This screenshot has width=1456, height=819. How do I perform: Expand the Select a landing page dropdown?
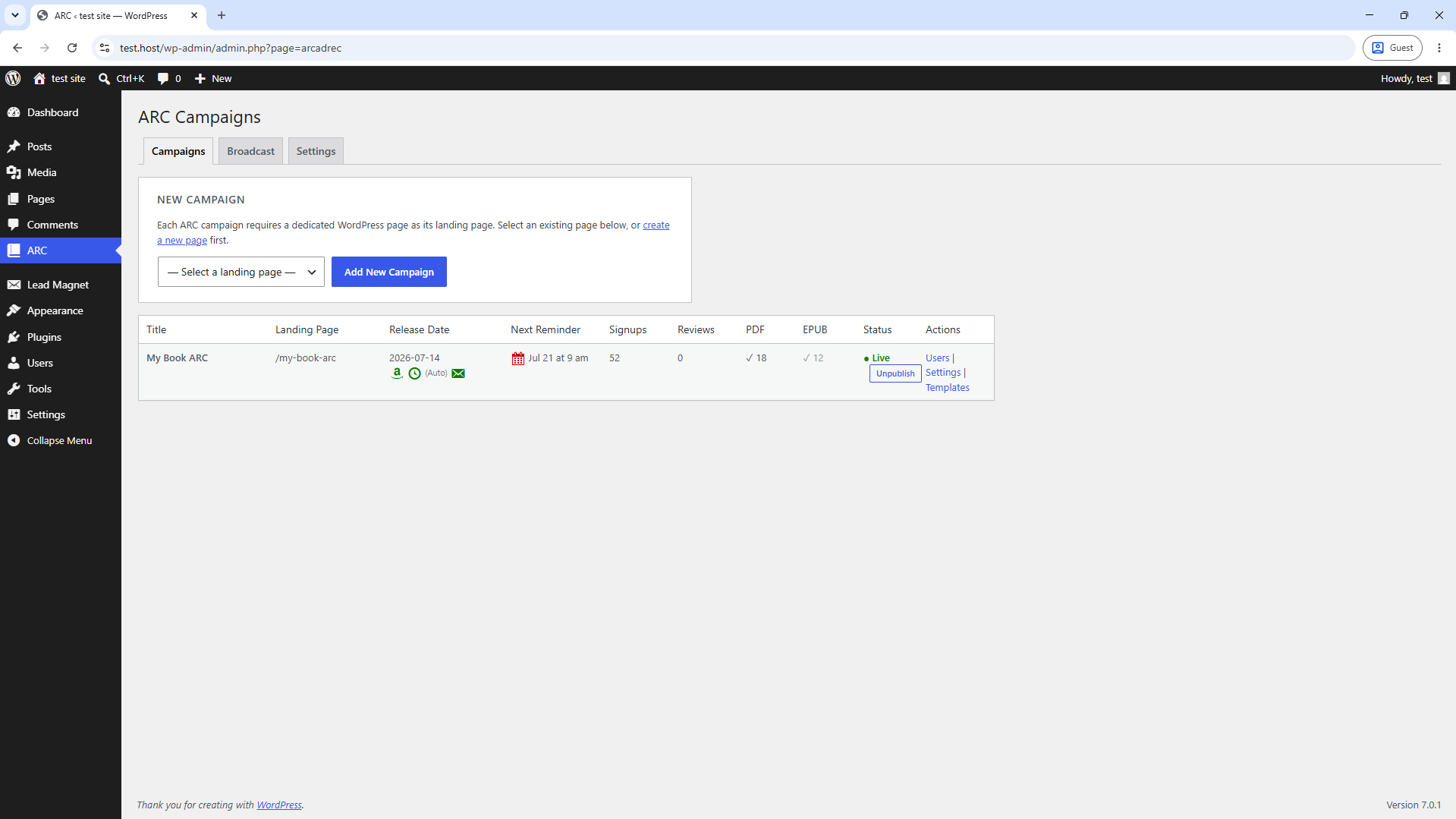(x=241, y=272)
